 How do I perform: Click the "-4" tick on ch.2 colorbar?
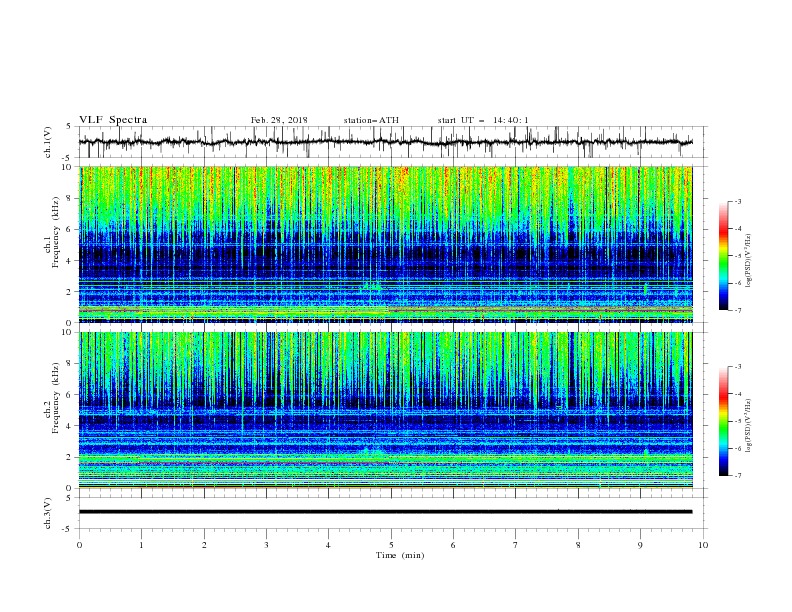737,394
